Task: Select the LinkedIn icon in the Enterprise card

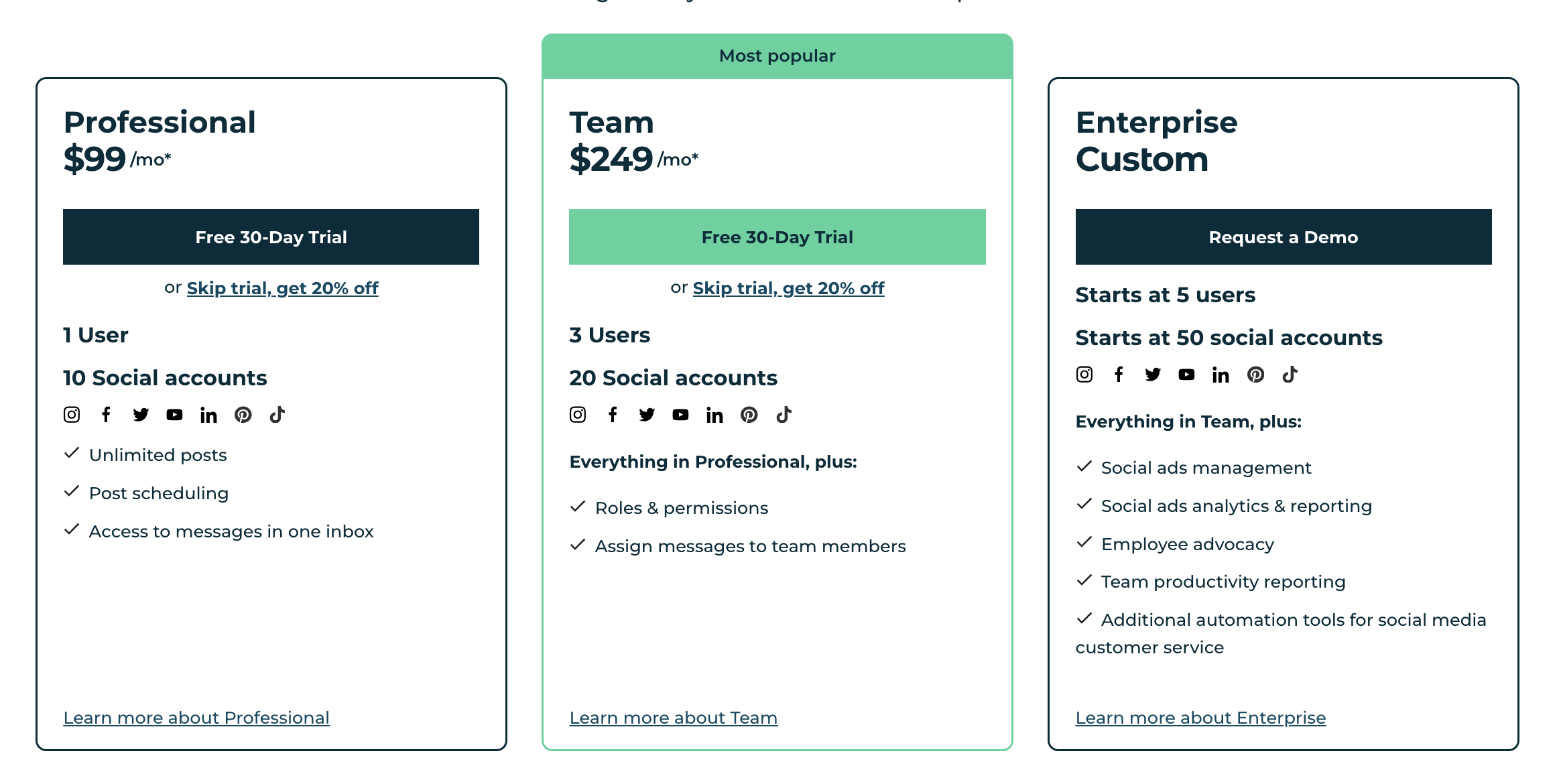Action: point(1221,375)
